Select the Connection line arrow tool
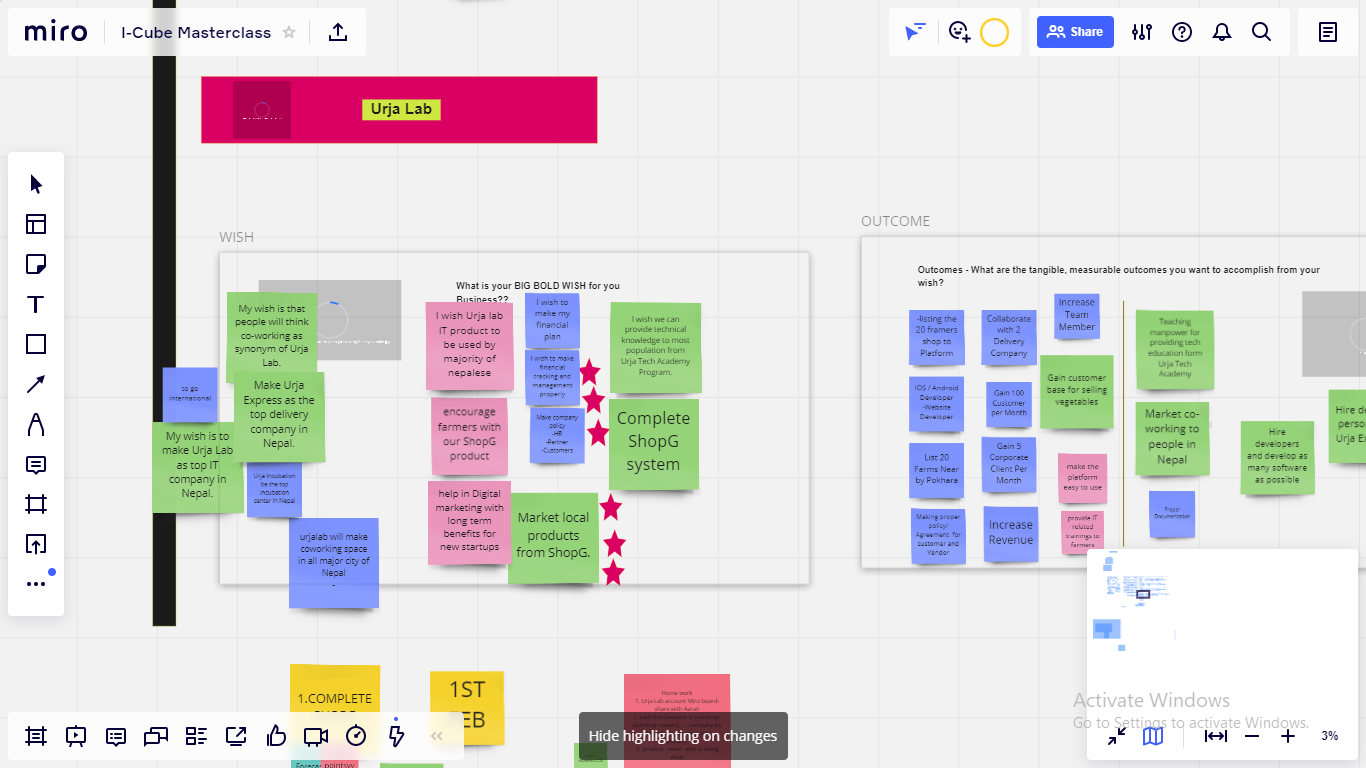 36,384
